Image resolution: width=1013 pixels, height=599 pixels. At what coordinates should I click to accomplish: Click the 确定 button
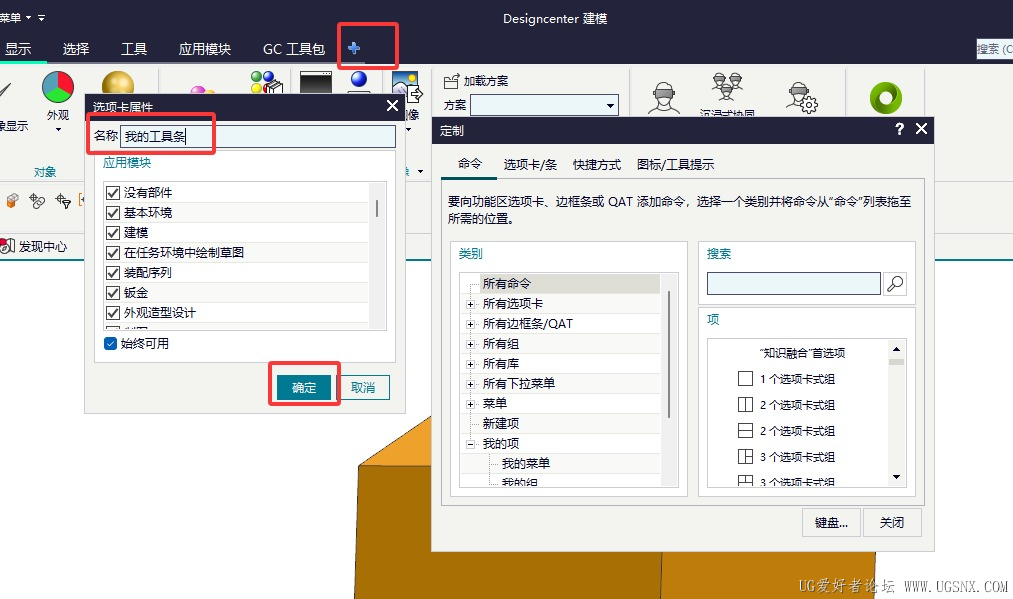[x=304, y=387]
